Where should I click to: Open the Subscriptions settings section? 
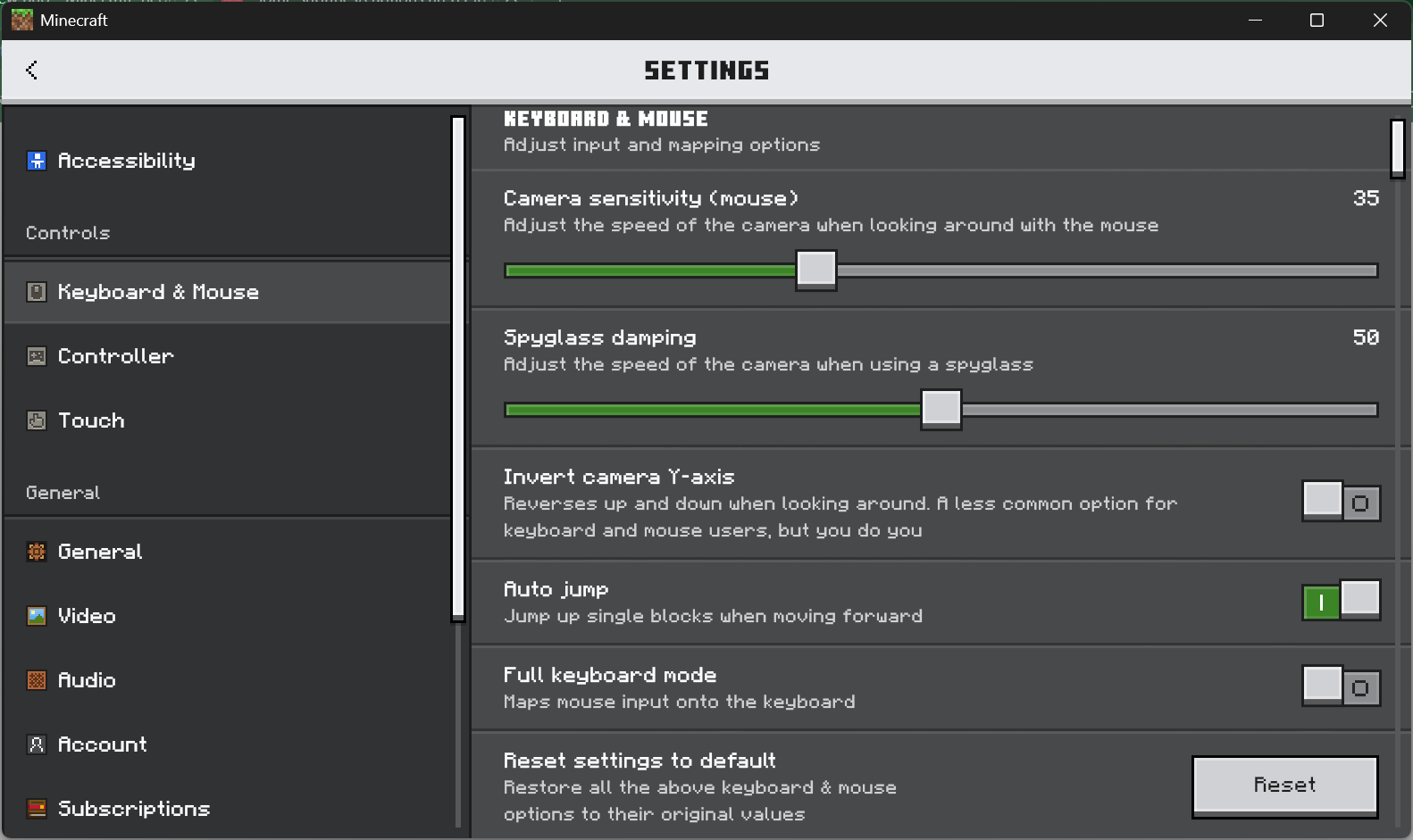(134, 809)
